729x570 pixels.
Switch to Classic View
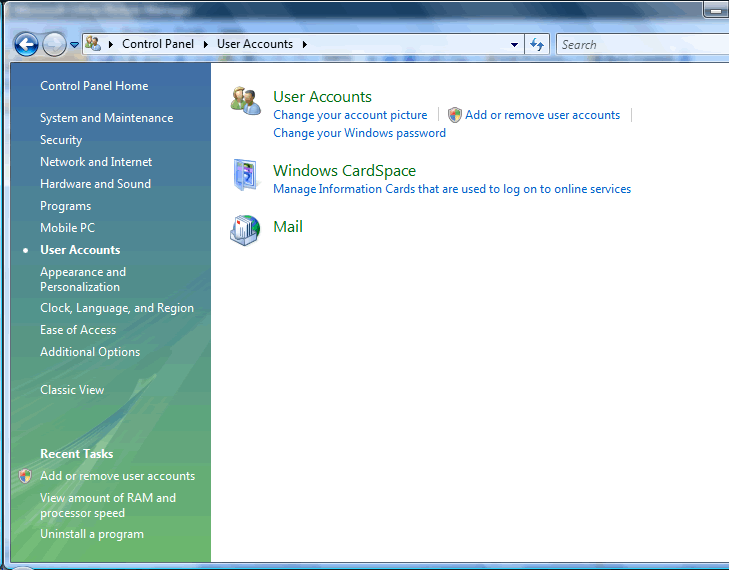tap(72, 390)
